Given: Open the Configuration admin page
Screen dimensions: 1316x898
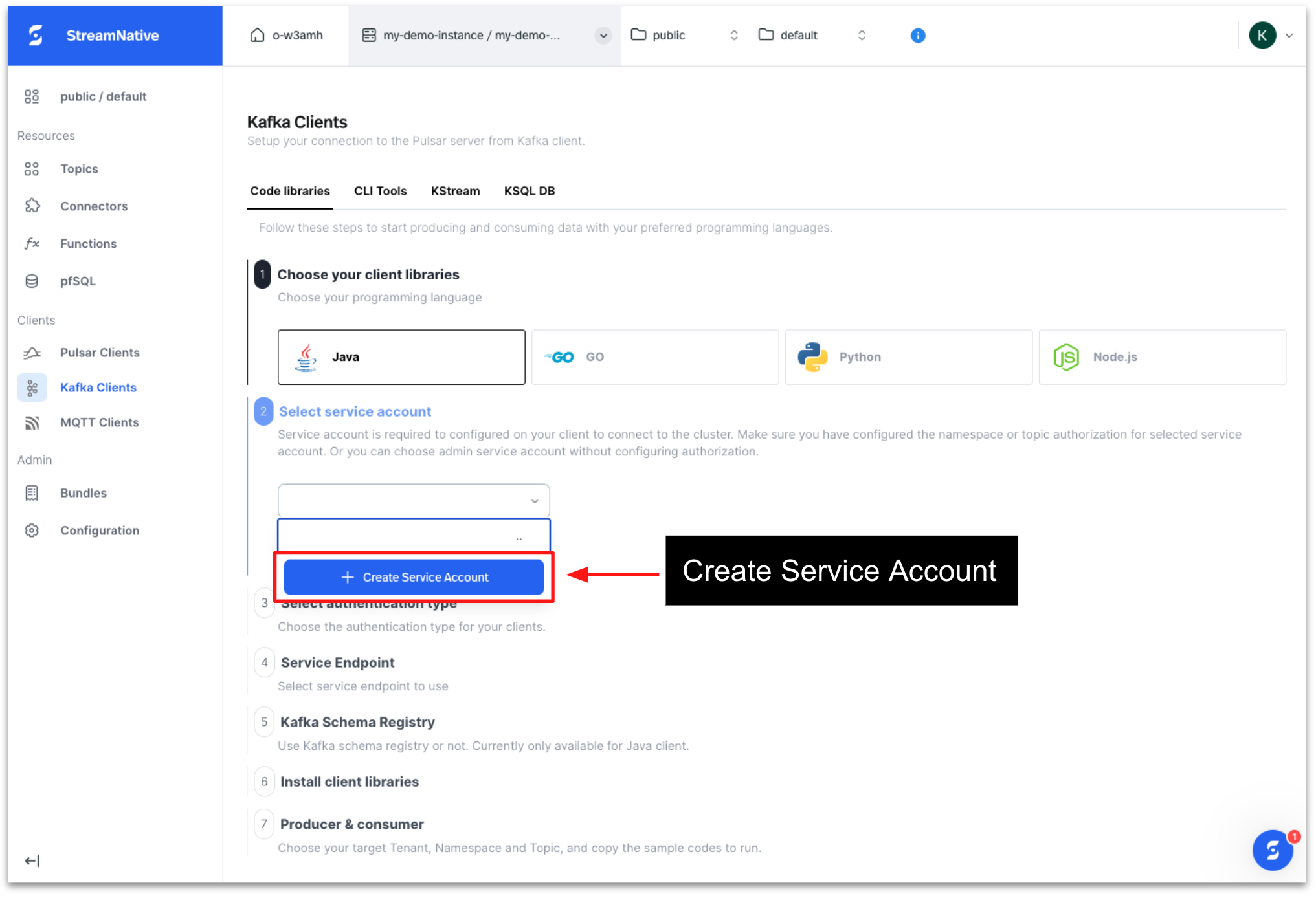Looking at the screenshot, I should [x=100, y=530].
